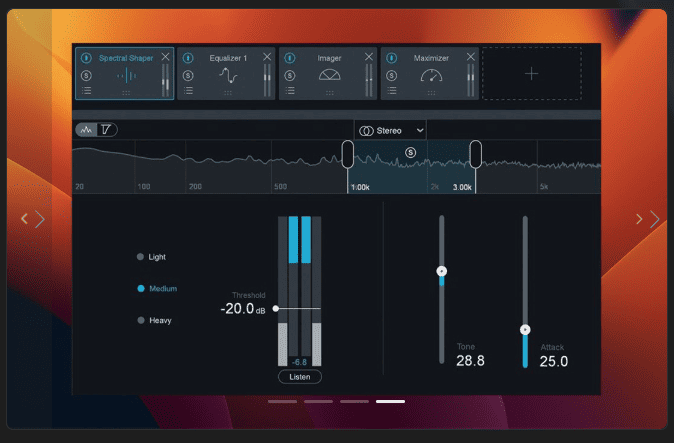This screenshot has height=443, width=674.
Task: Select the 3.00k high frequency handle
Action: pyautogui.click(x=475, y=154)
